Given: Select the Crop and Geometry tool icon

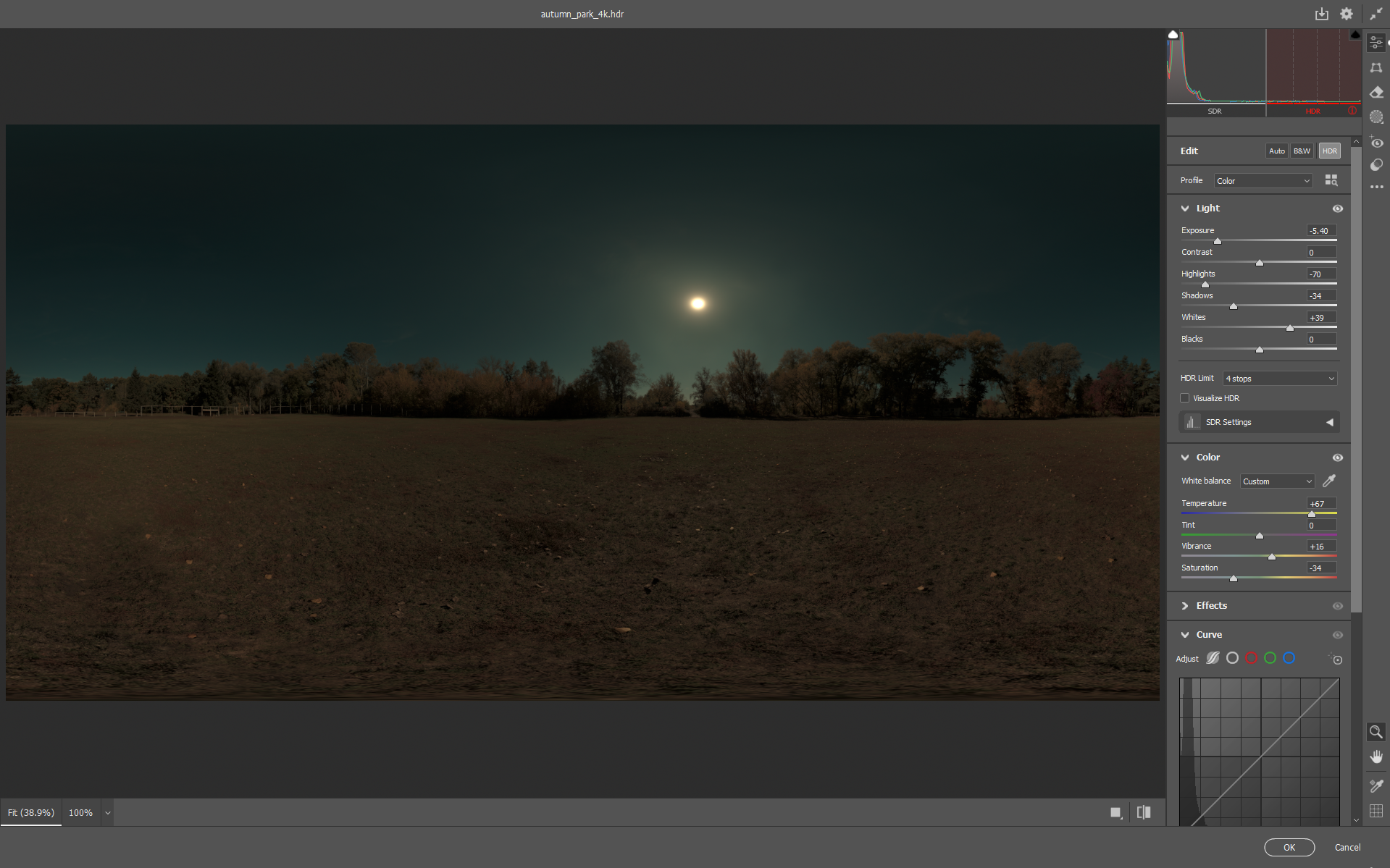Looking at the screenshot, I should coord(1376,67).
